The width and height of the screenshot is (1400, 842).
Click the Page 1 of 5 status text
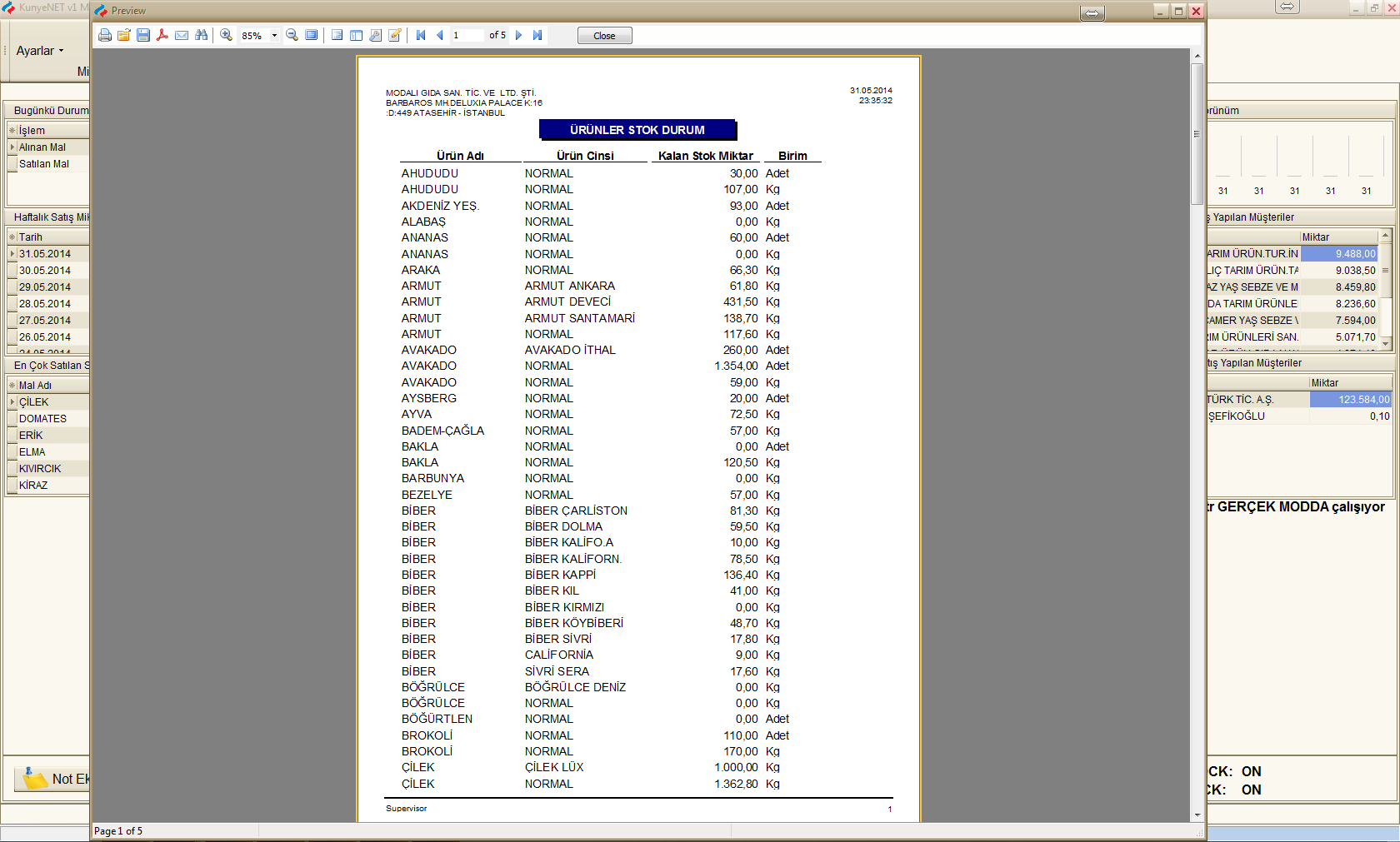(118, 831)
